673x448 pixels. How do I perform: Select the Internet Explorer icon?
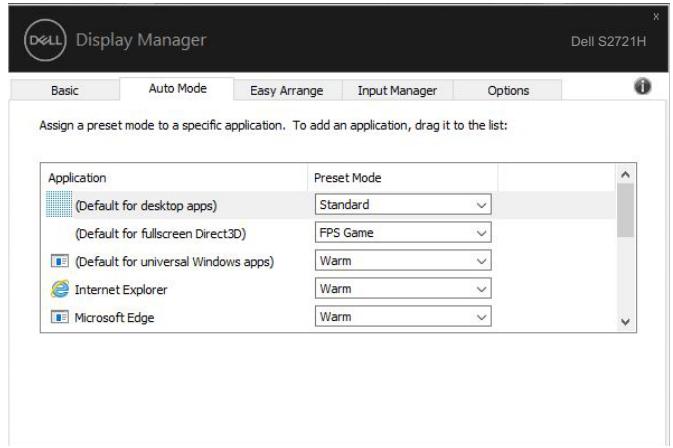[60, 289]
